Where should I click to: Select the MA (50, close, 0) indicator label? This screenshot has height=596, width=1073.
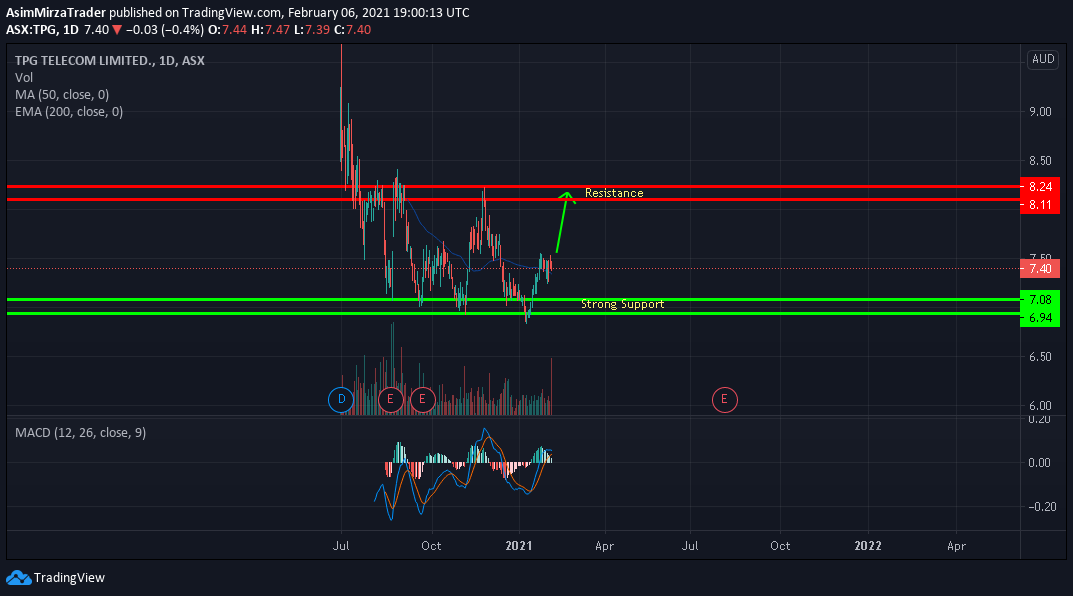(62, 94)
